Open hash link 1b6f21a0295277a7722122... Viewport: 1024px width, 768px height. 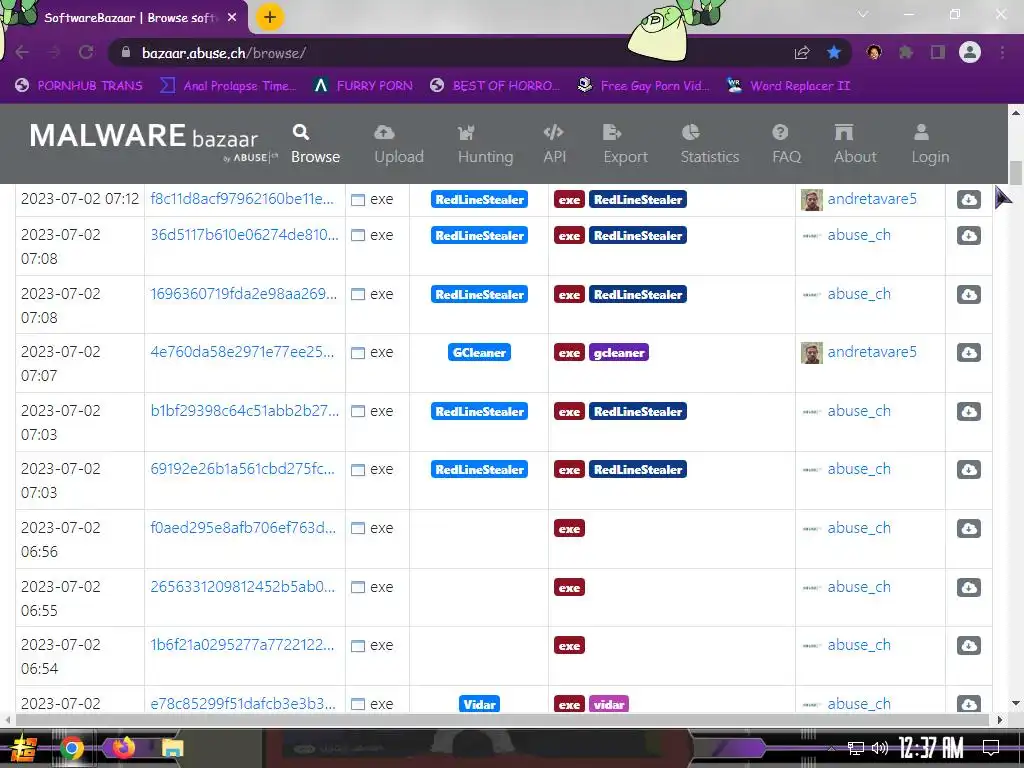click(x=242, y=645)
